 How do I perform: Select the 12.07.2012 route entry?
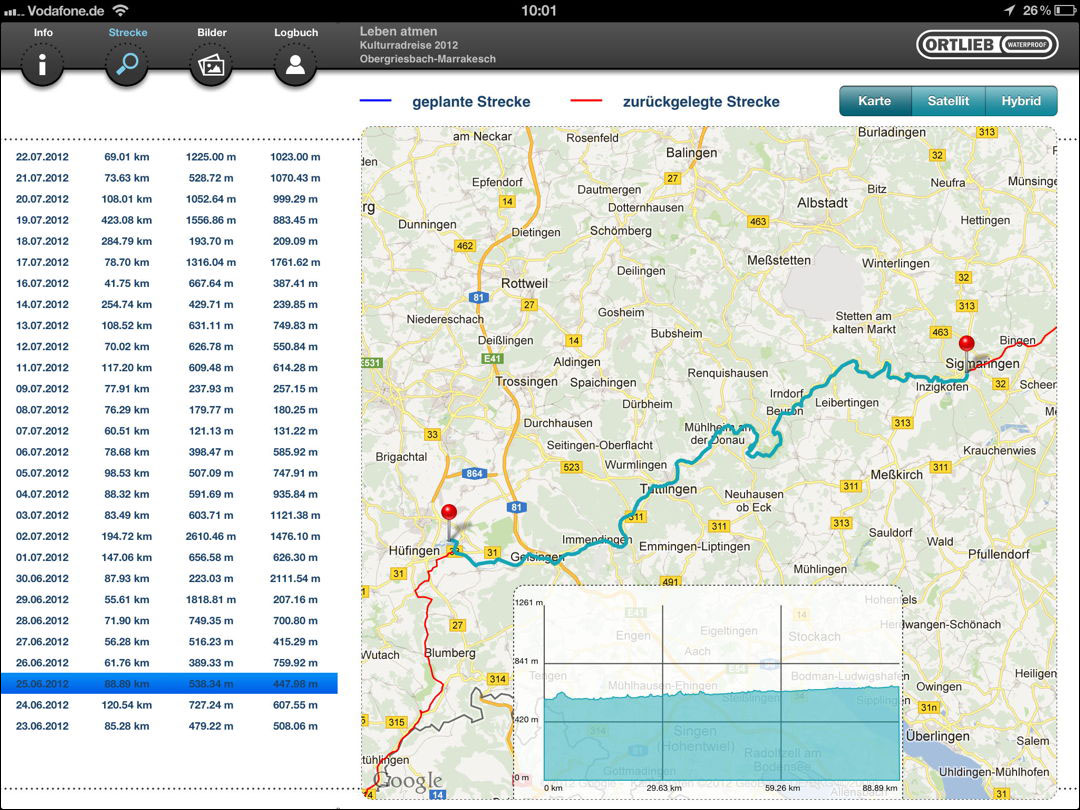(x=169, y=346)
